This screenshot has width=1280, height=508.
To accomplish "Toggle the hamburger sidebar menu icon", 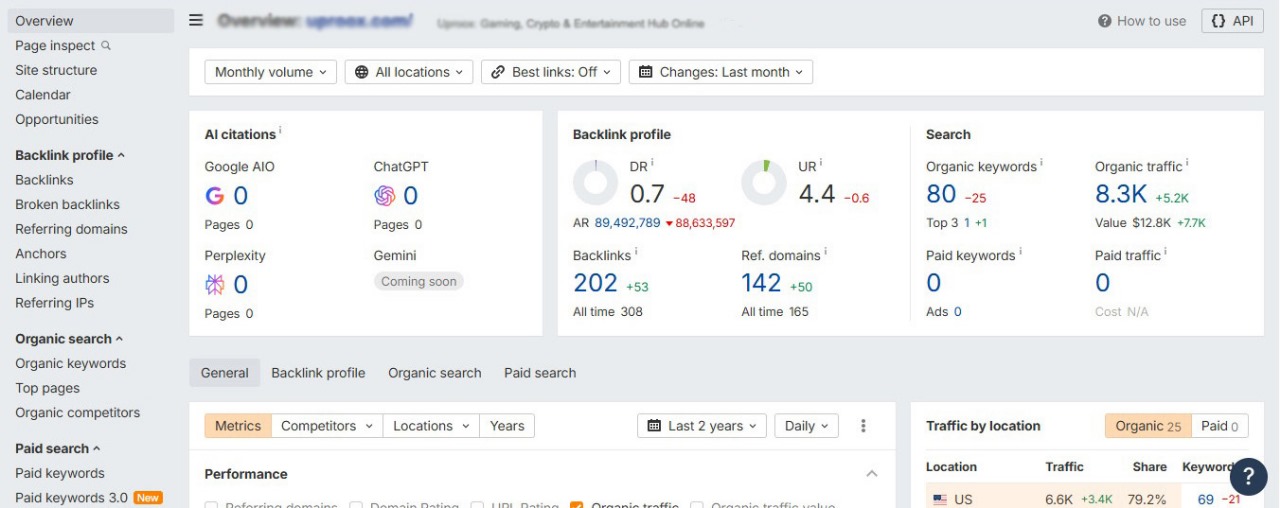I will [x=196, y=21].
